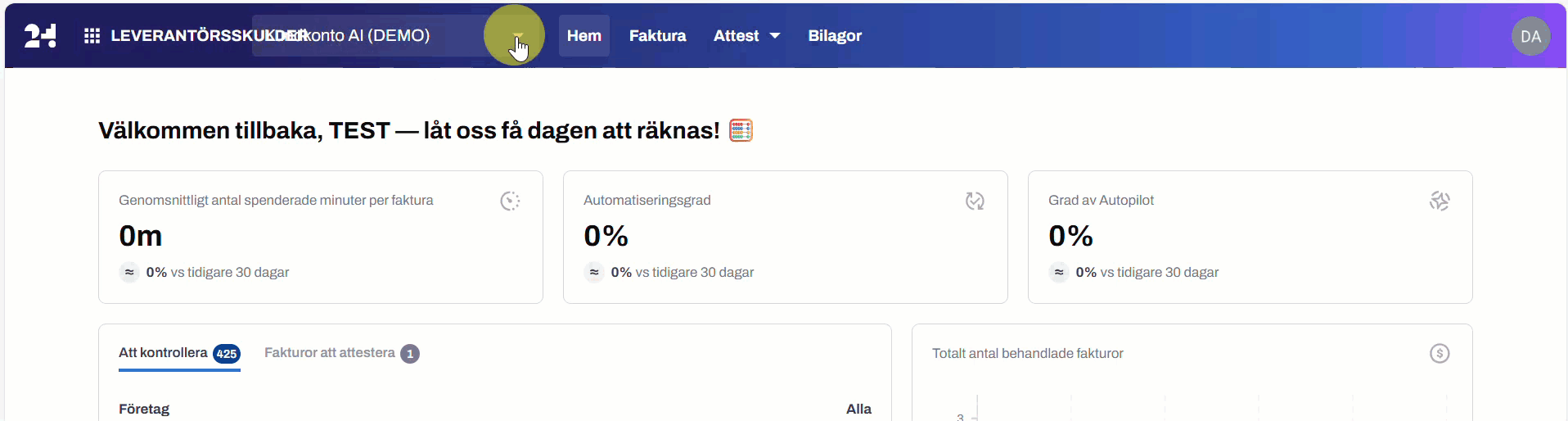
Task: Select the Grad av Autopilot card
Action: click(x=1250, y=237)
